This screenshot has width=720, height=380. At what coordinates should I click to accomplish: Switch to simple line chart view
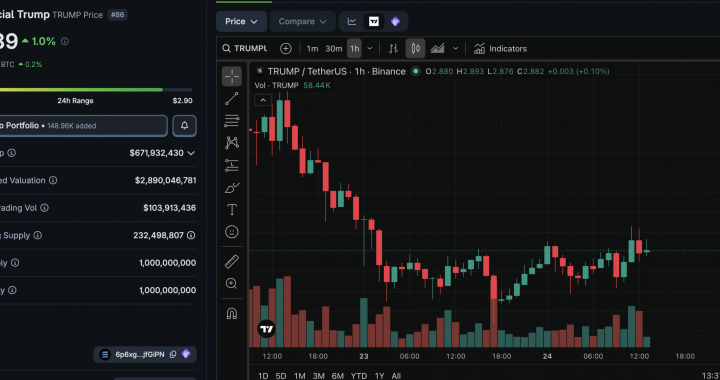[352, 22]
